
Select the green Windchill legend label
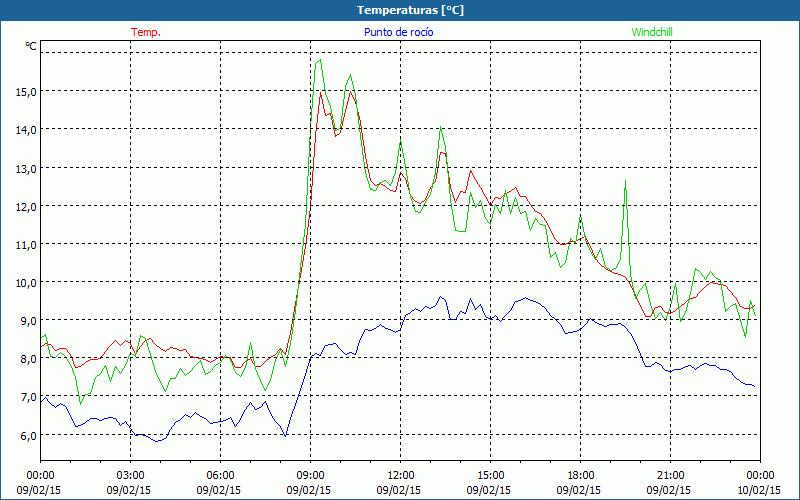click(x=652, y=32)
